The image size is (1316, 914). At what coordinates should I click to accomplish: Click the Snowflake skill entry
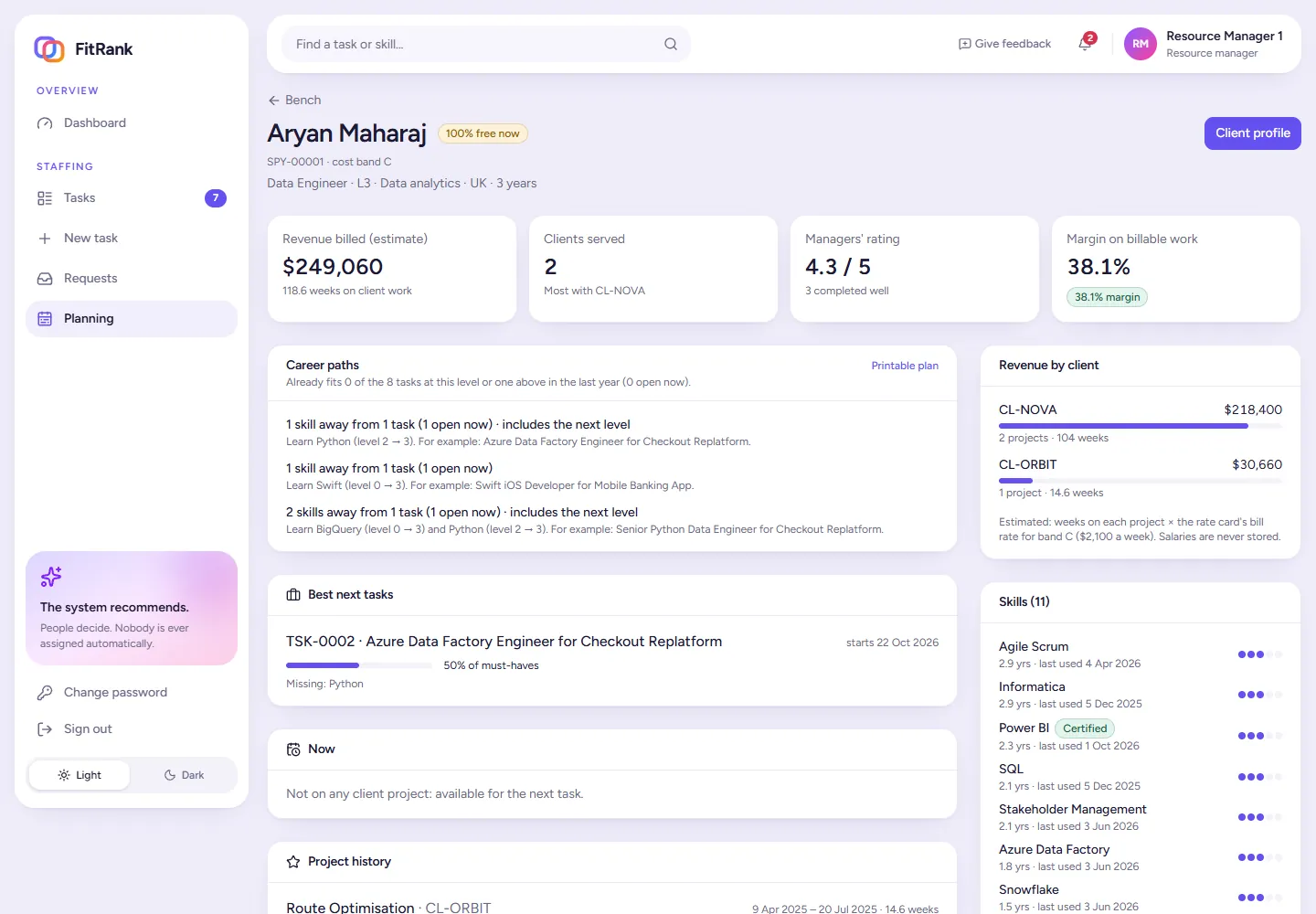tap(1141, 898)
